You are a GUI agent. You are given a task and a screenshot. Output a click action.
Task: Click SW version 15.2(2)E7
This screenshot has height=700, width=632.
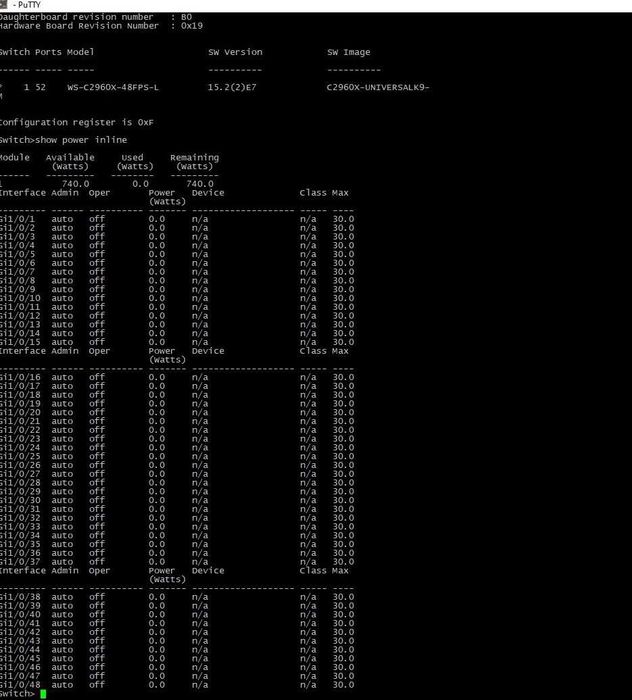(x=232, y=88)
